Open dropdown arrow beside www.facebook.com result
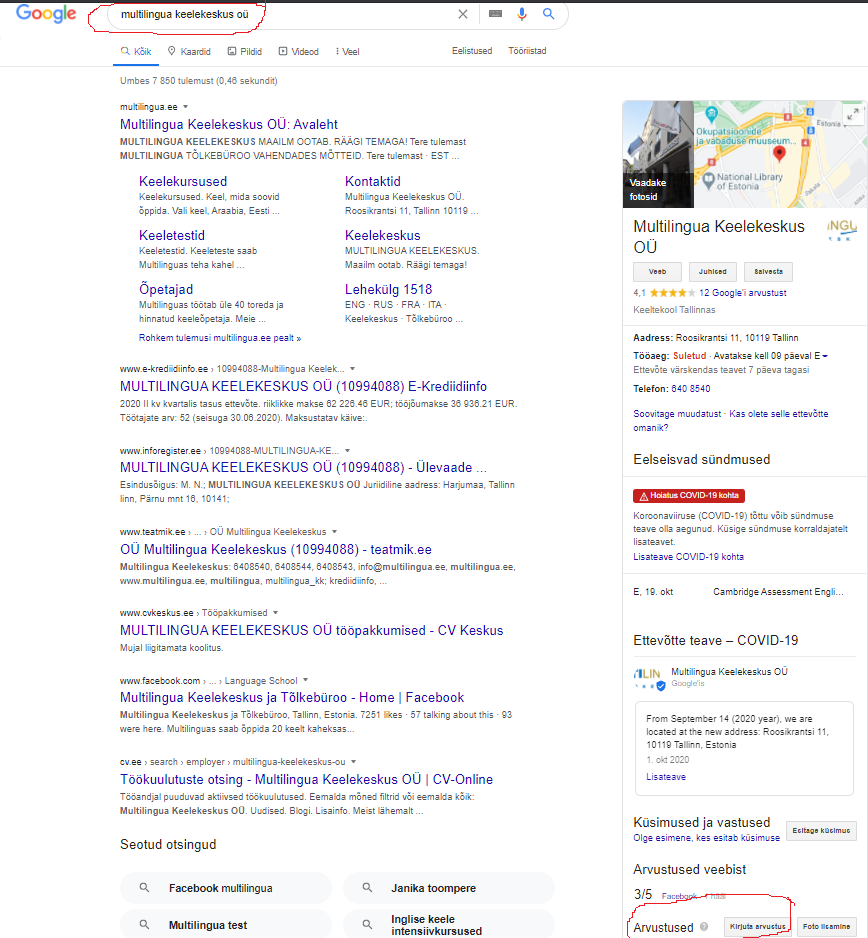The width and height of the screenshot is (868, 938). pos(306,681)
